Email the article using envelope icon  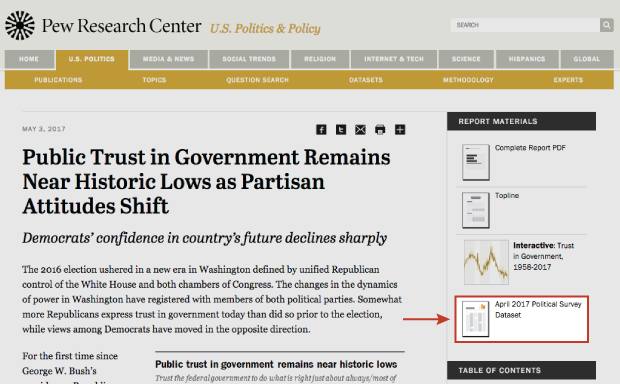[360, 130]
